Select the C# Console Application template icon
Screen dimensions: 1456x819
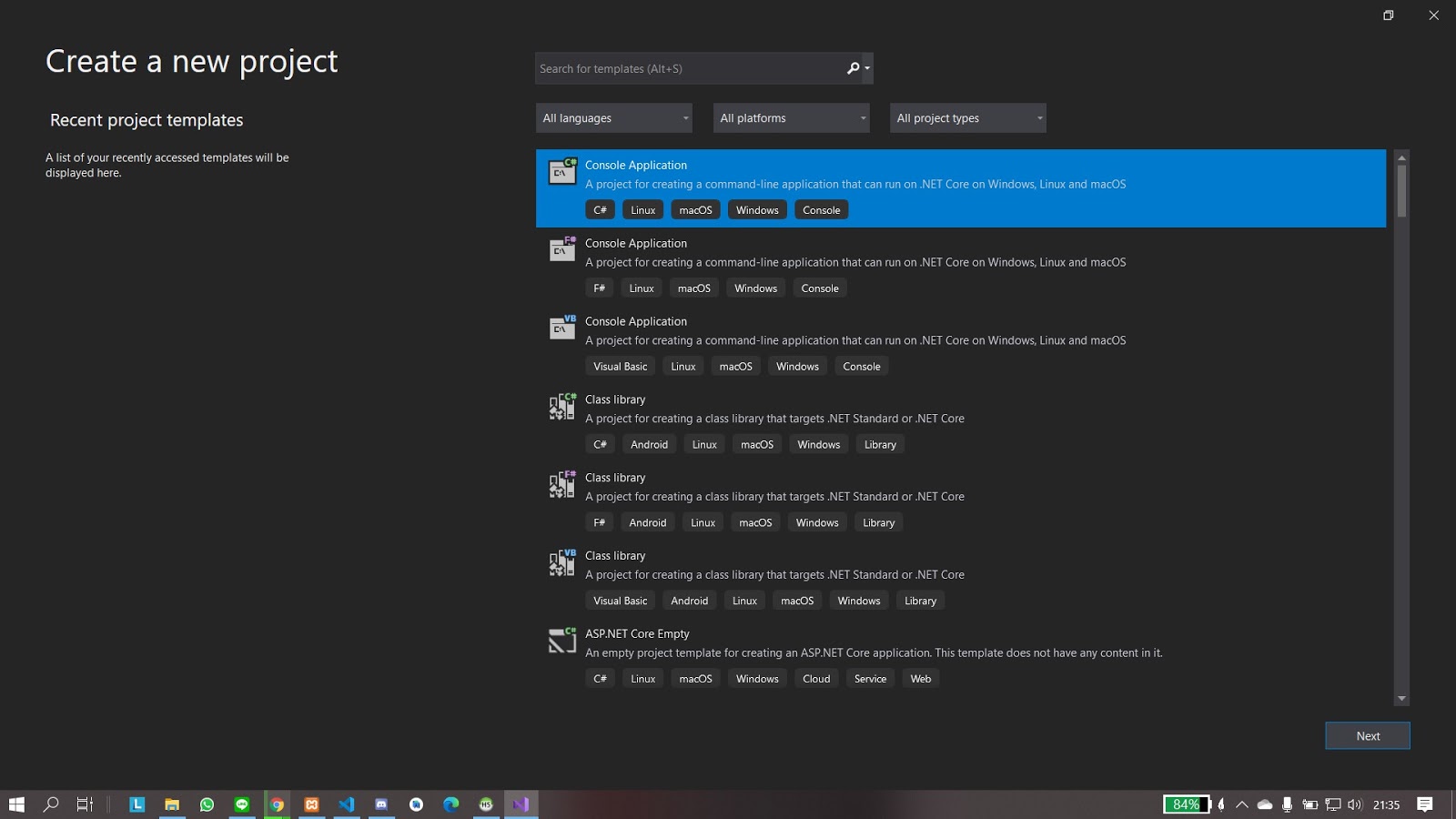pyautogui.click(x=562, y=171)
